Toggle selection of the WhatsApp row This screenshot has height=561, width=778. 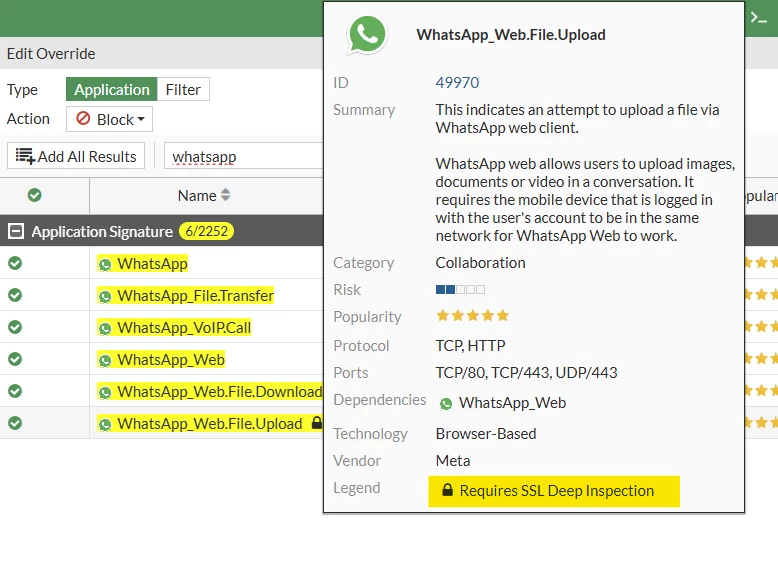pyautogui.click(x=15, y=263)
